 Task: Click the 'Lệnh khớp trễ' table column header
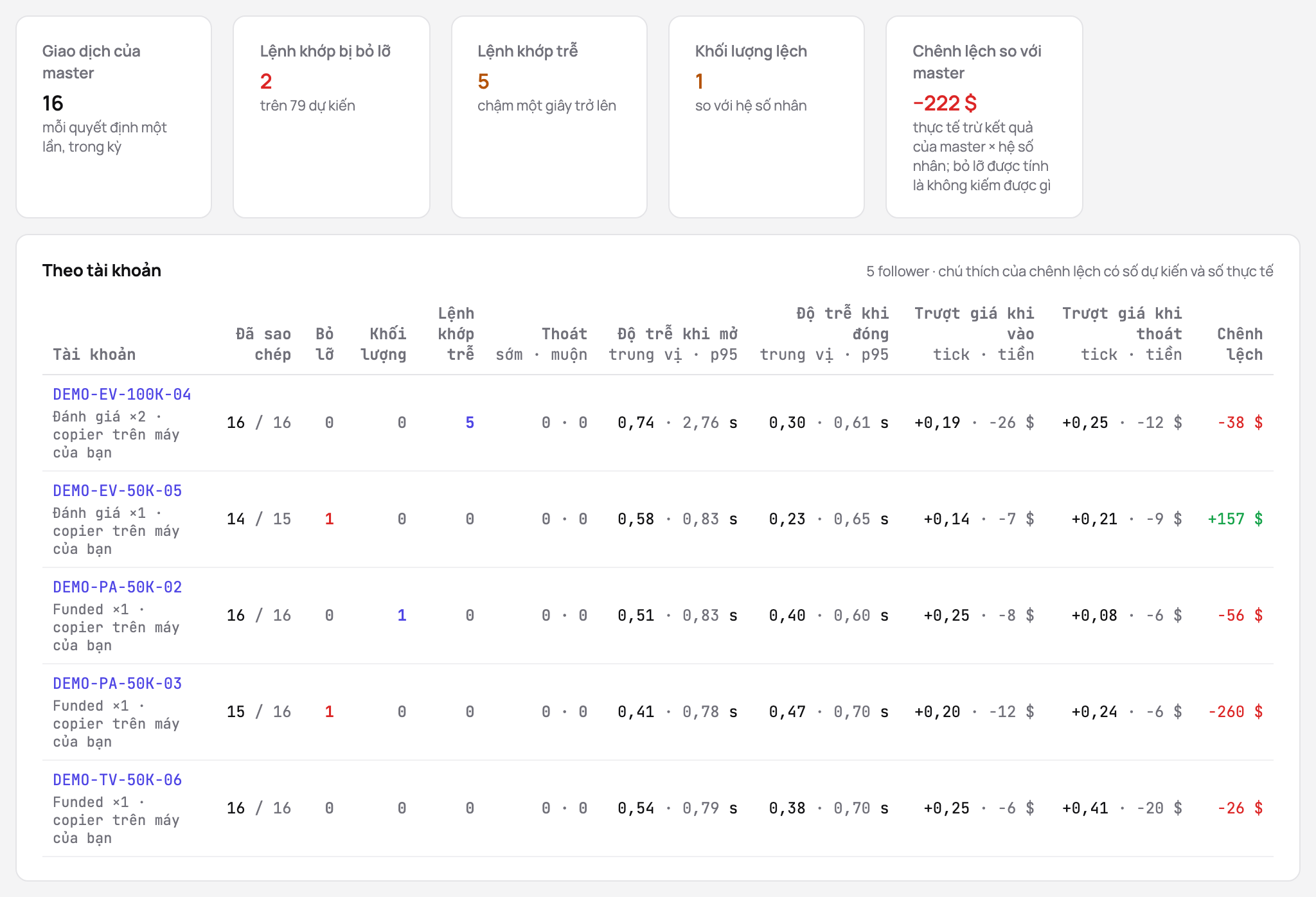(x=456, y=334)
